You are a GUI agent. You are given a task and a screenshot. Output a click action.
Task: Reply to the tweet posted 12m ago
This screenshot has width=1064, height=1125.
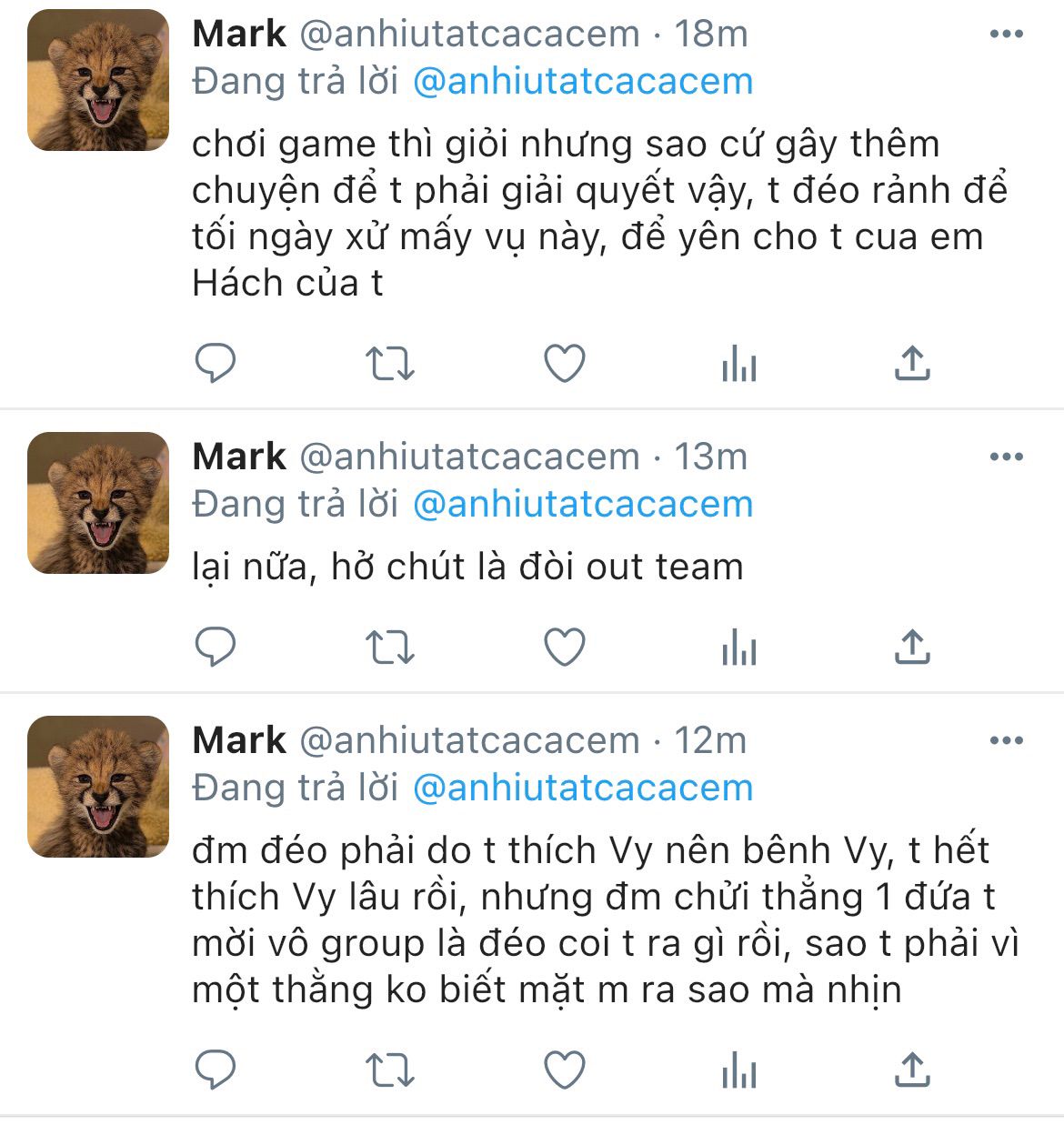(216, 1070)
